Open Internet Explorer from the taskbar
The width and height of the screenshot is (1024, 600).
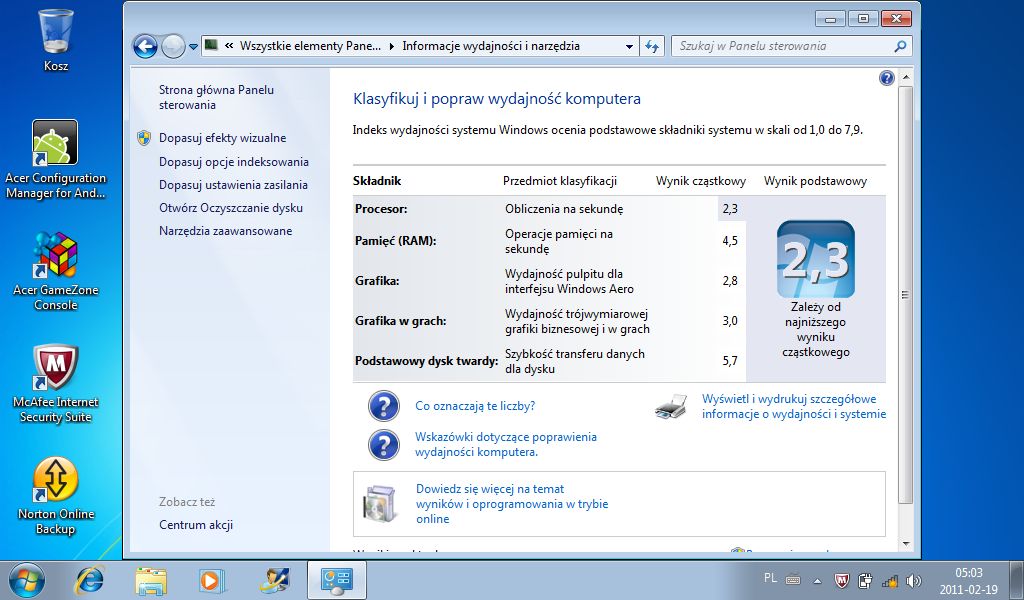click(x=89, y=580)
